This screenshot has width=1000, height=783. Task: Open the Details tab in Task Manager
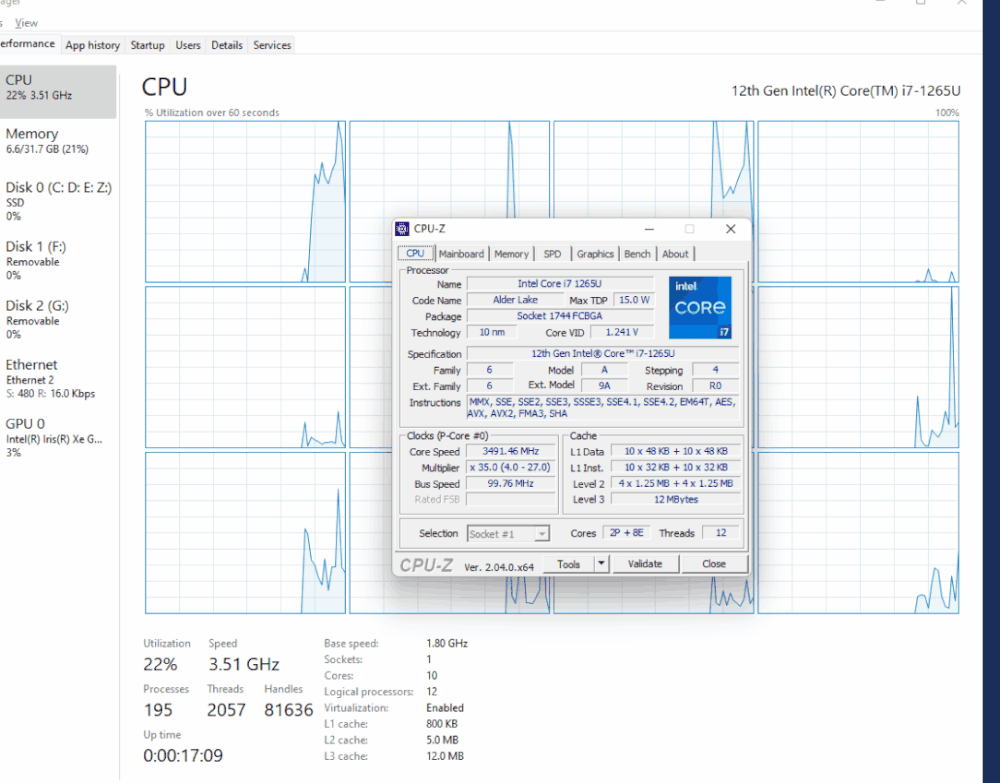pyautogui.click(x=227, y=45)
